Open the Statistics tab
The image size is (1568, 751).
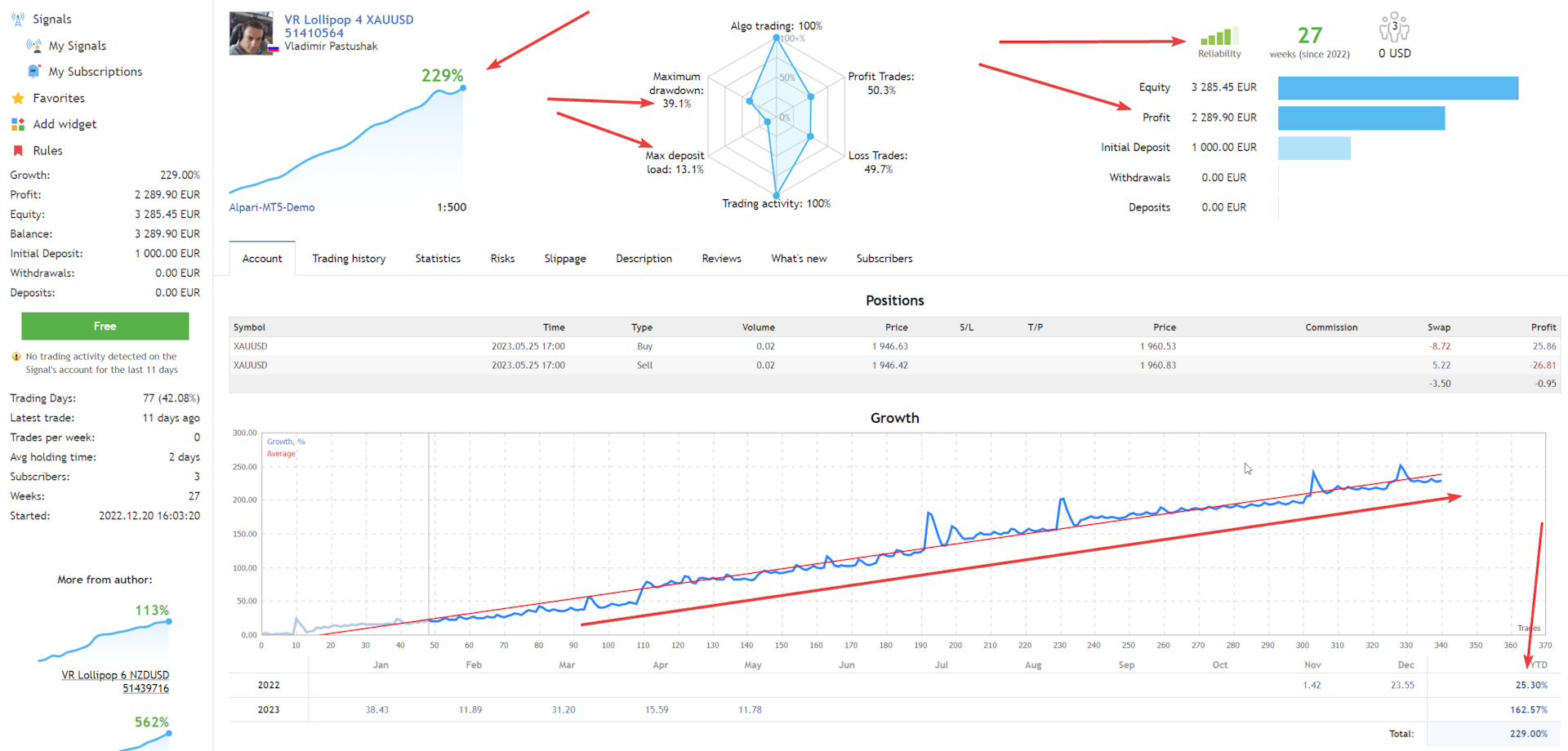tap(438, 259)
